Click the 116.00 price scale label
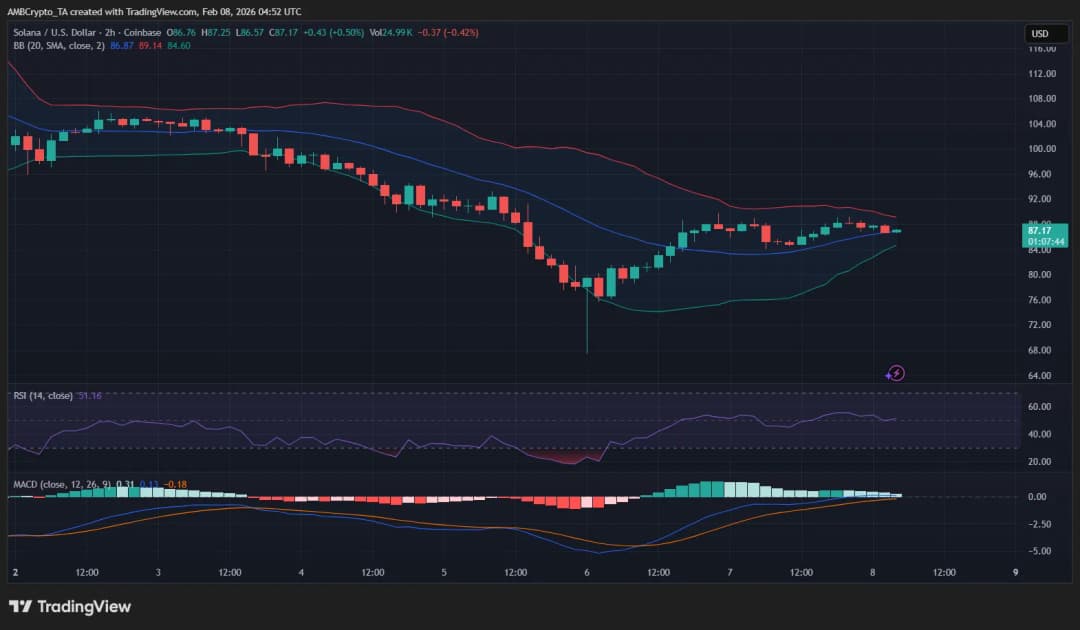This screenshot has height=630, width=1080. point(1043,48)
